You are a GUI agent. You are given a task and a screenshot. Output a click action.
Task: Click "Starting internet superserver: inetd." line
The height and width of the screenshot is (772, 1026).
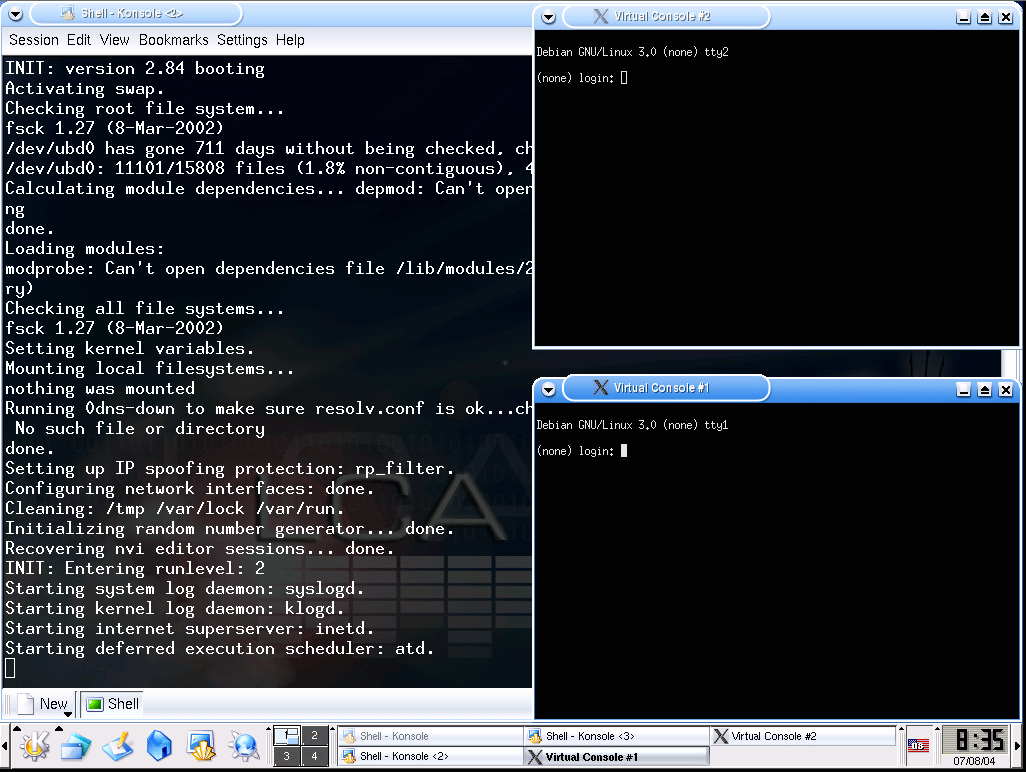tap(190, 628)
